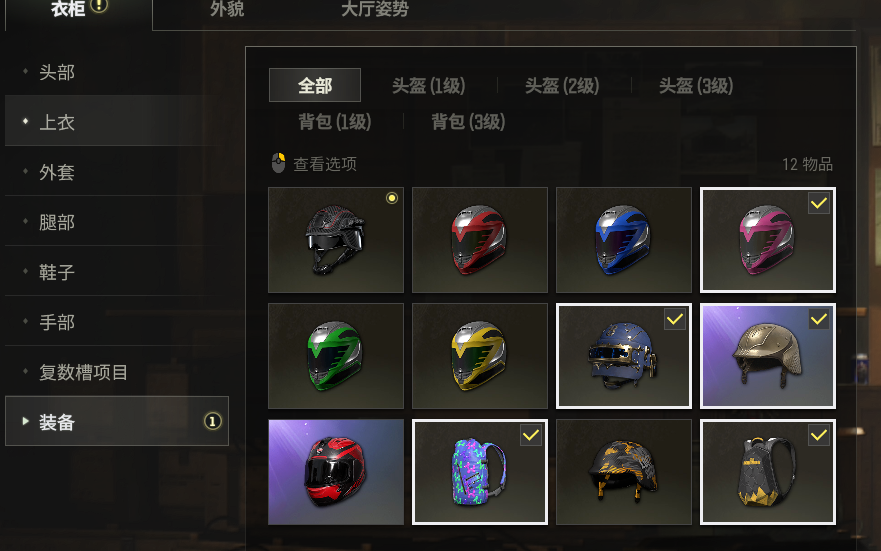
Task: Toggle checkmark on the black-gold backpack
Action: 819,435
